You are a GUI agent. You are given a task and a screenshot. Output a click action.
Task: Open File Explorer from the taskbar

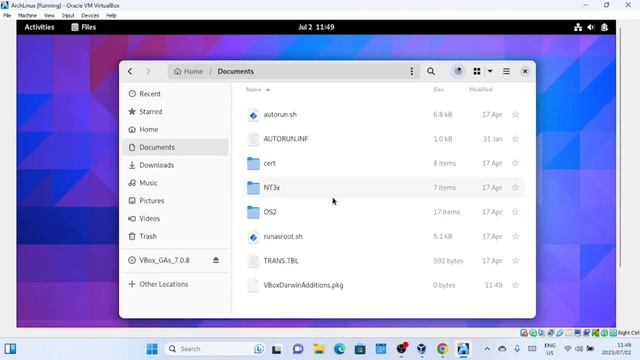tap(318, 349)
